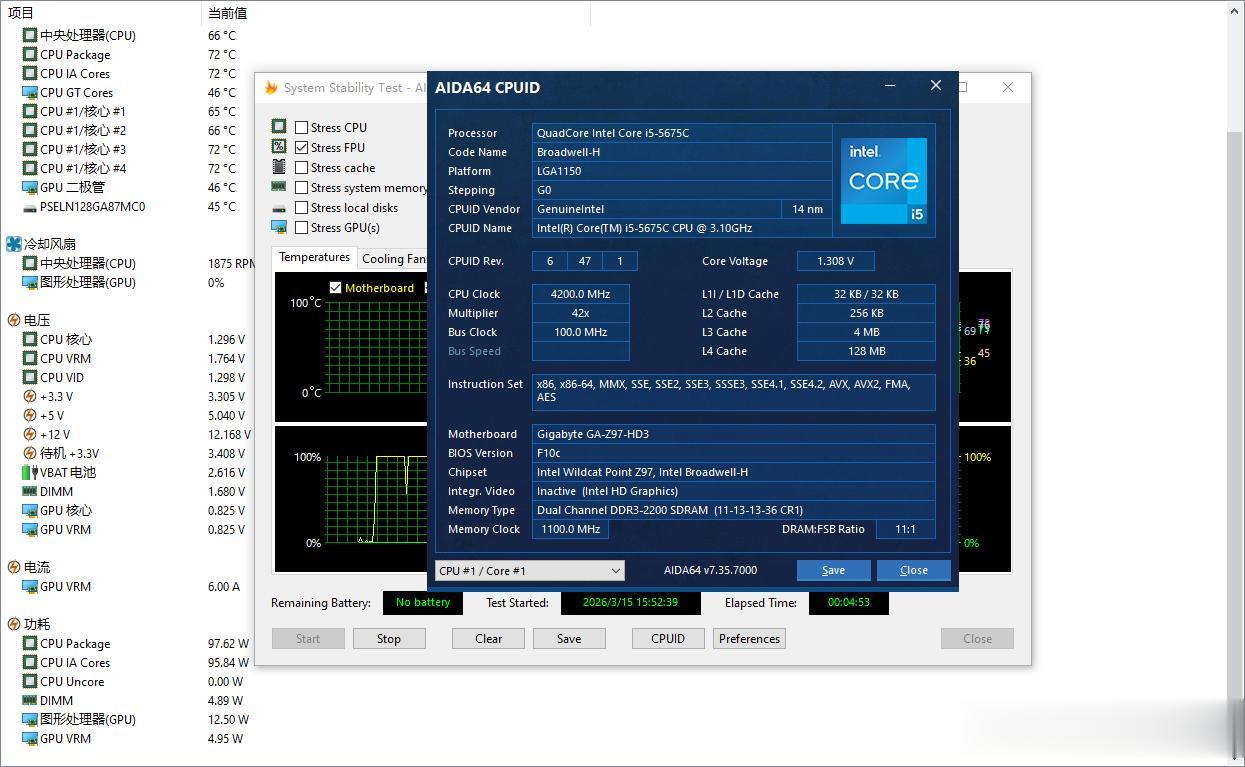This screenshot has width=1245, height=767.
Task: Enable the Stress system memory checkbox
Action: click(301, 187)
